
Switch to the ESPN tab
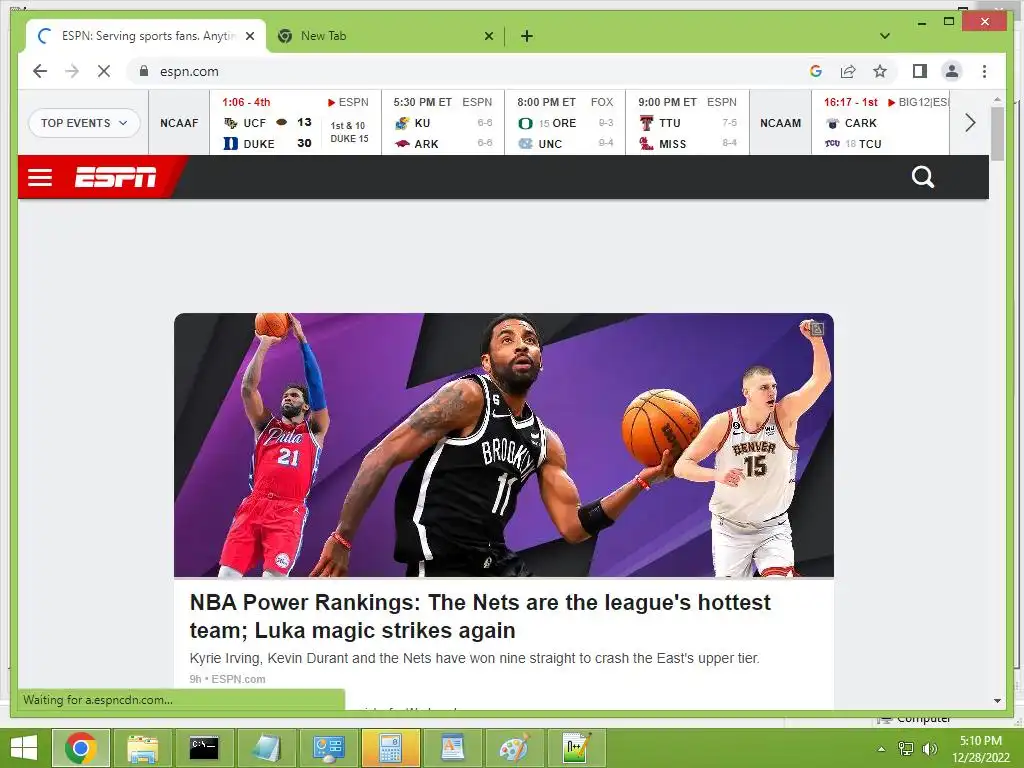tap(146, 36)
